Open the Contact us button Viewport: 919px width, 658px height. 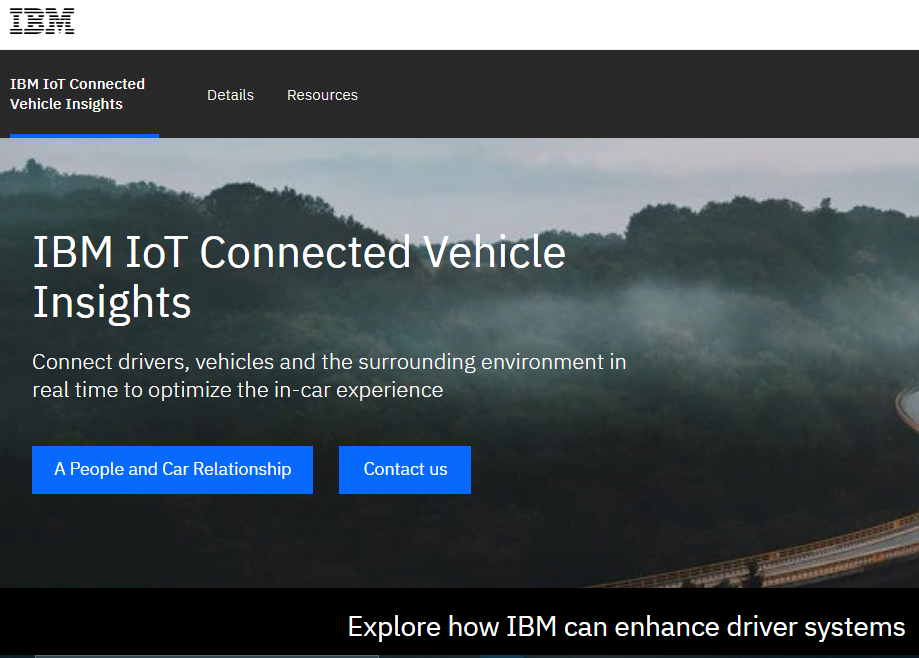click(x=405, y=469)
